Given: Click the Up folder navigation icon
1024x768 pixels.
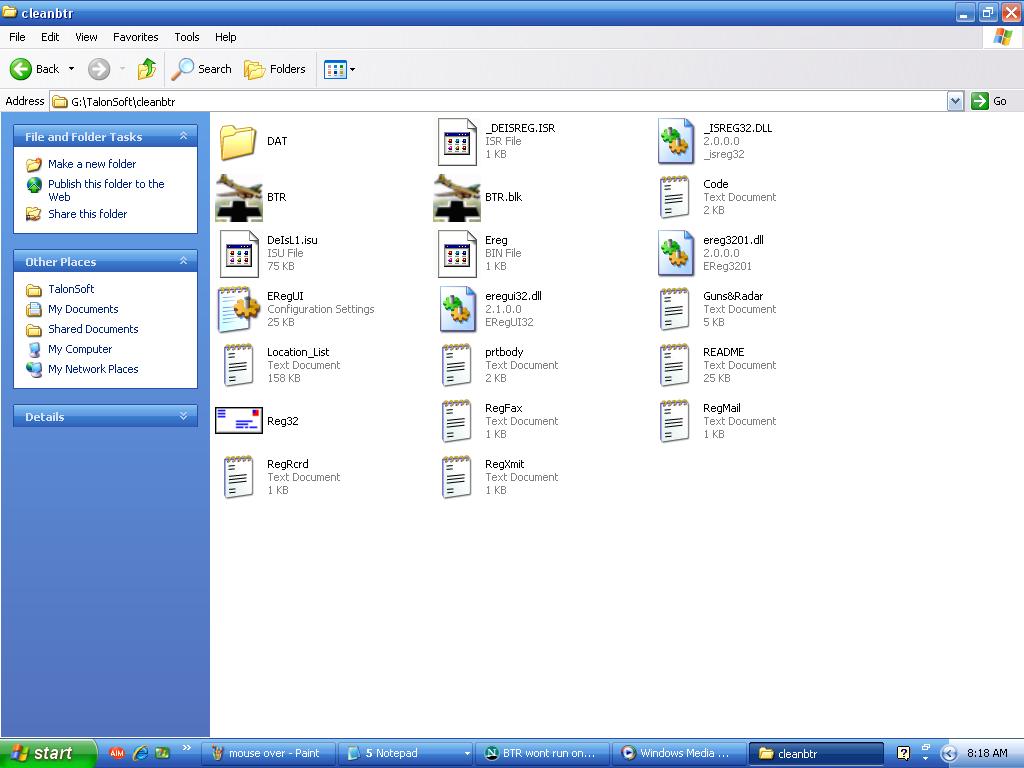Looking at the screenshot, I should [147, 70].
